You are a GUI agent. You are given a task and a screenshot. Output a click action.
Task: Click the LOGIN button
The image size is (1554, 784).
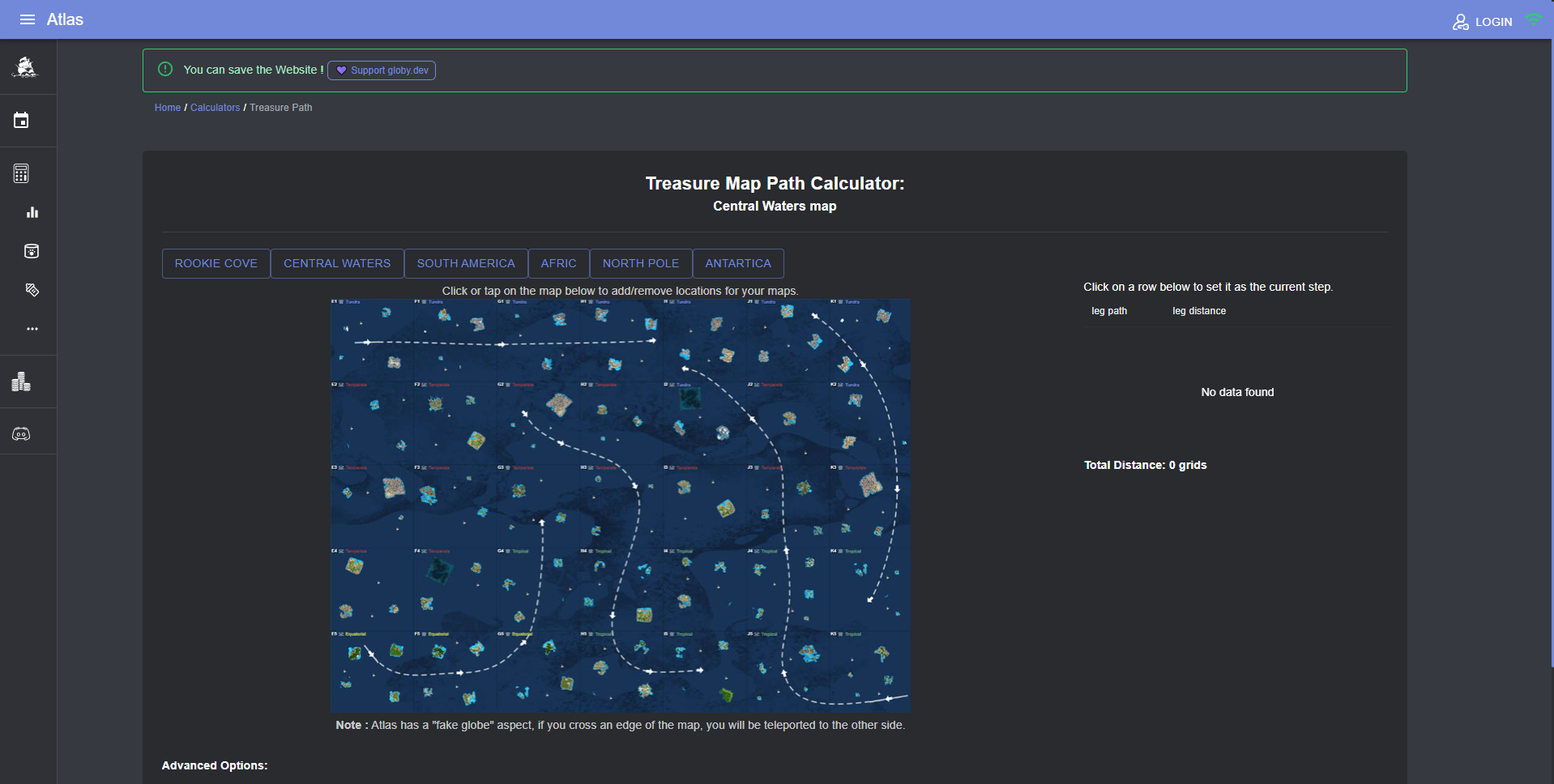[x=1482, y=22]
